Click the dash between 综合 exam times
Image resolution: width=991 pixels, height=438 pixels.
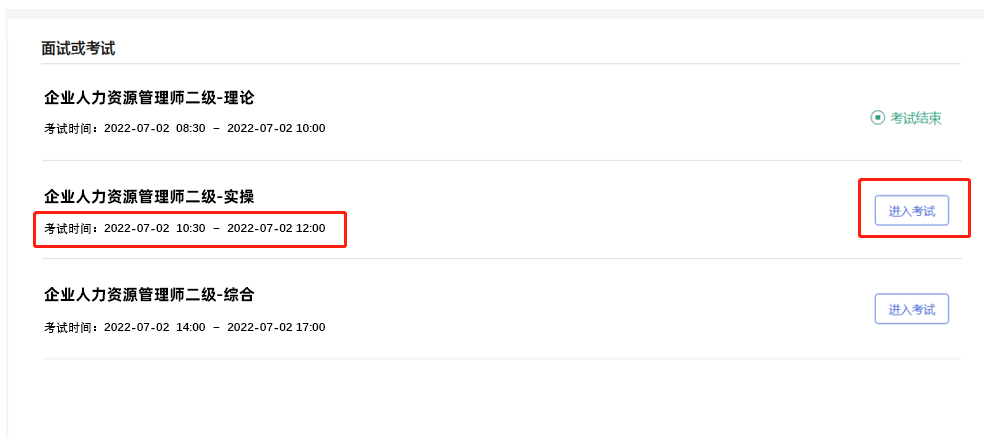(x=216, y=327)
